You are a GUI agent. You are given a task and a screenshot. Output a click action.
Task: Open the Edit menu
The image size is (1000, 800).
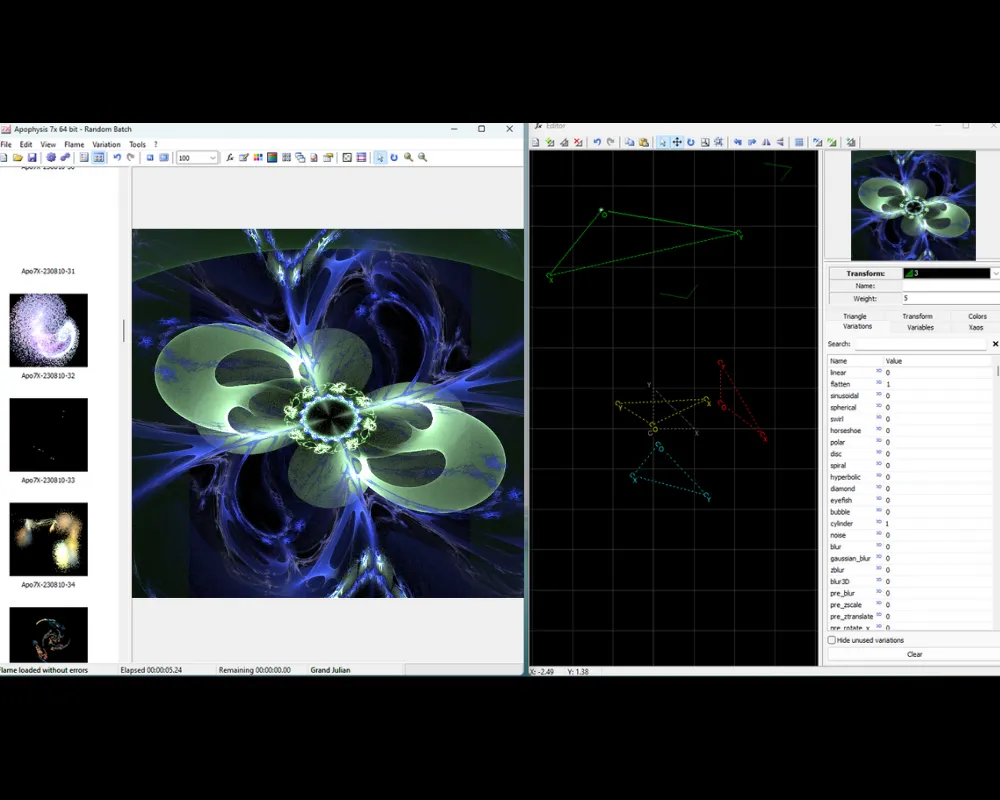(x=26, y=145)
